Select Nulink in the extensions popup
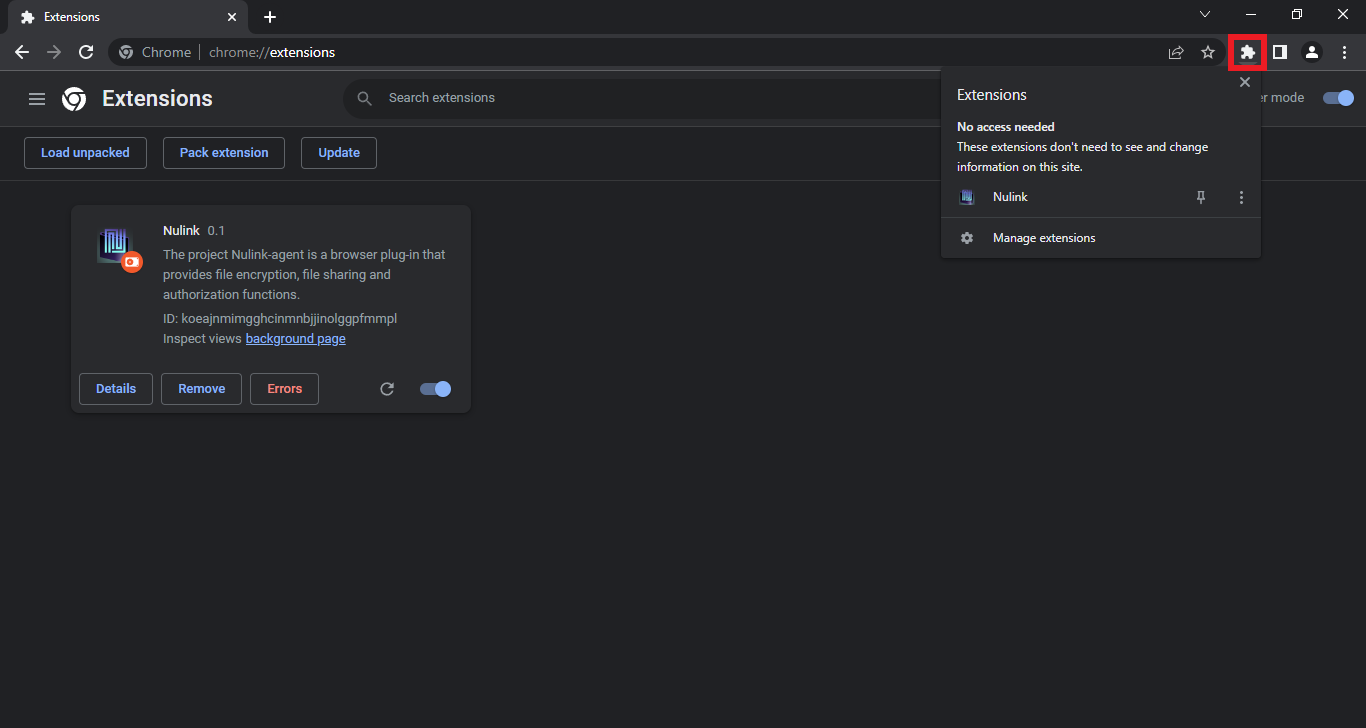 coord(1010,197)
